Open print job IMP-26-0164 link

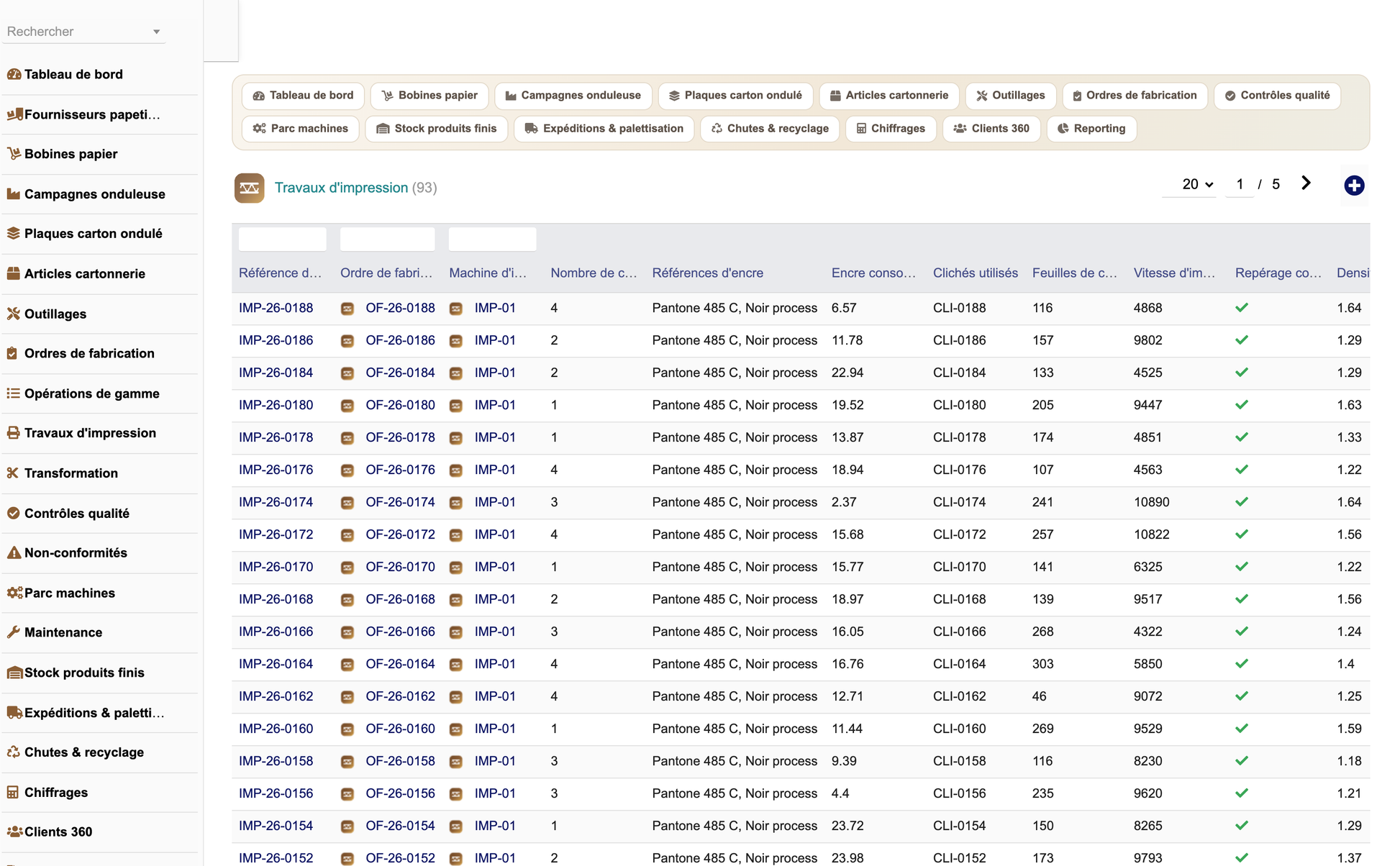(276, 664)
